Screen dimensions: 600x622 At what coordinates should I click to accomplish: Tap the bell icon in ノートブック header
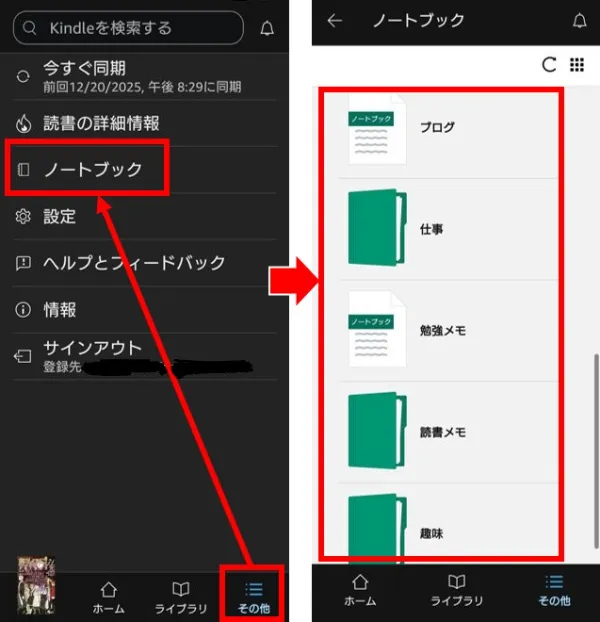click(x=579, y=21)
